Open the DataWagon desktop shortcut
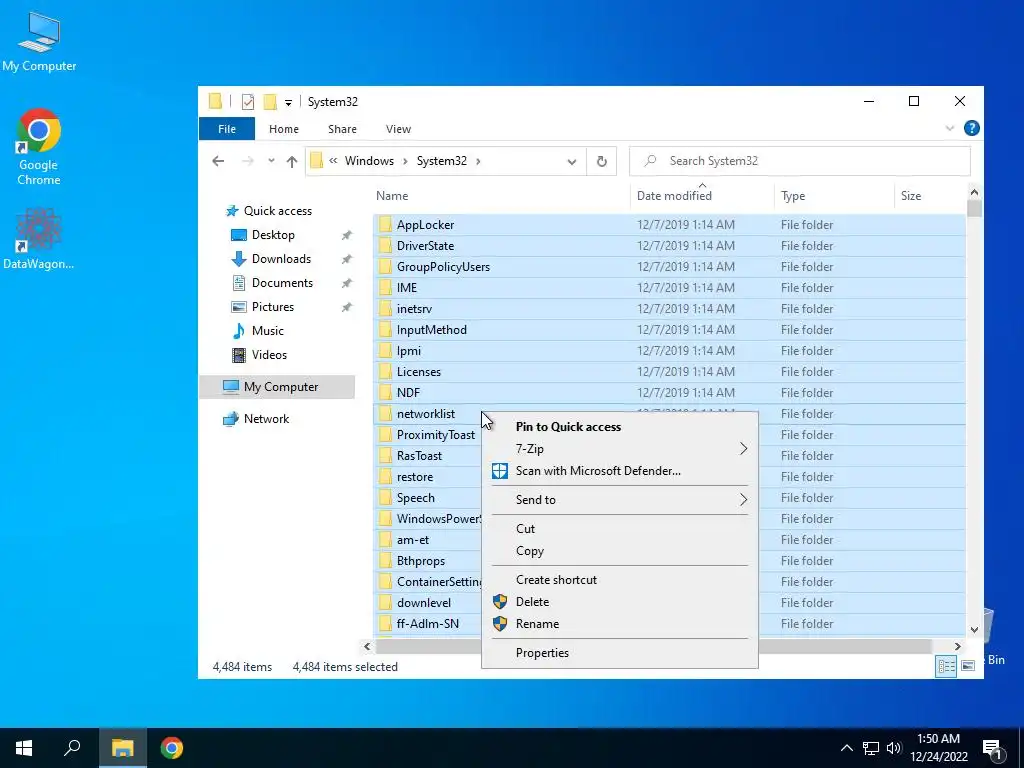Screen dimensions: 1024x768 39,238
